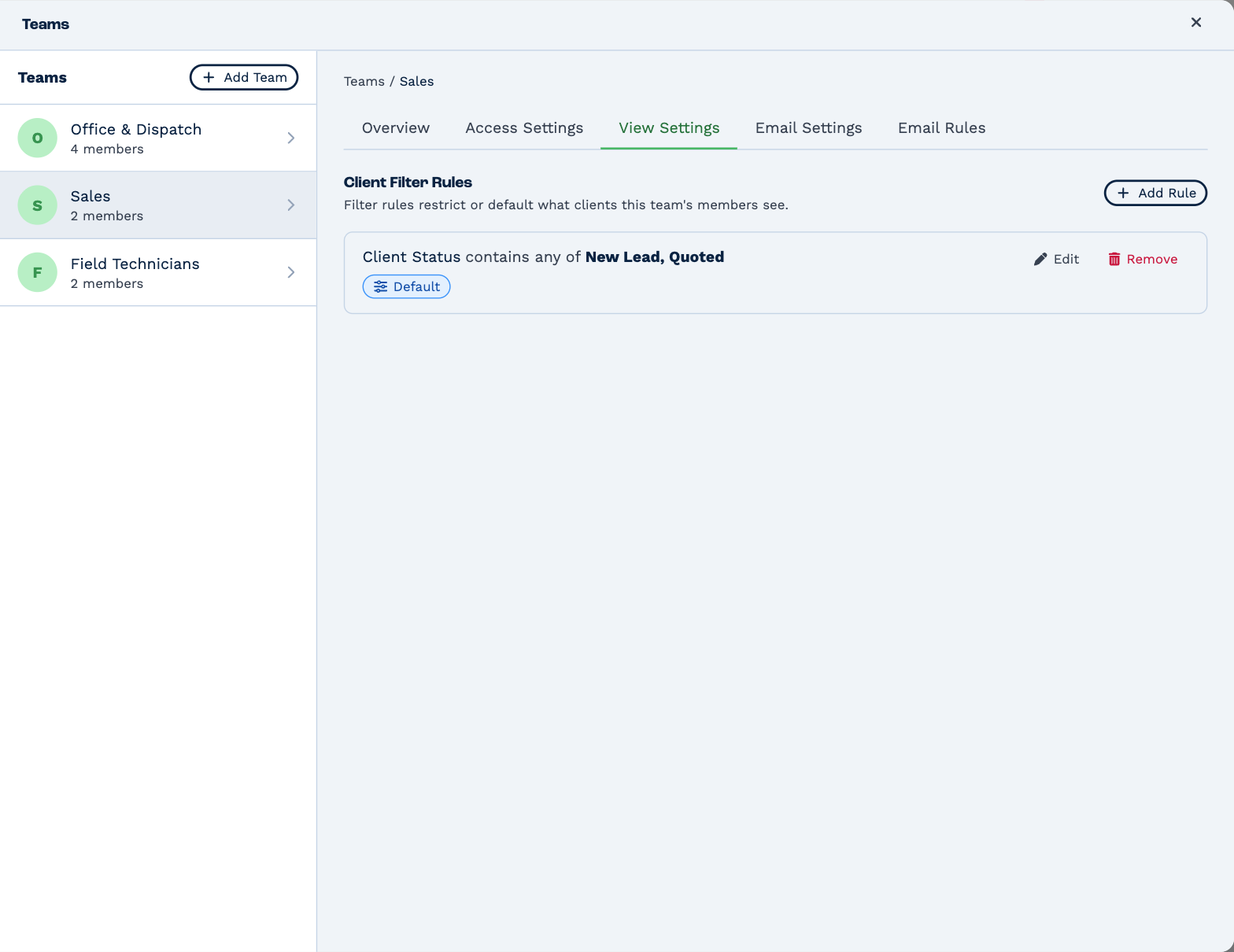Screen dimensions: 1234x952
Task: Click the rule text 'Client Status contains any of'
Action: click(x=471, y=256)
